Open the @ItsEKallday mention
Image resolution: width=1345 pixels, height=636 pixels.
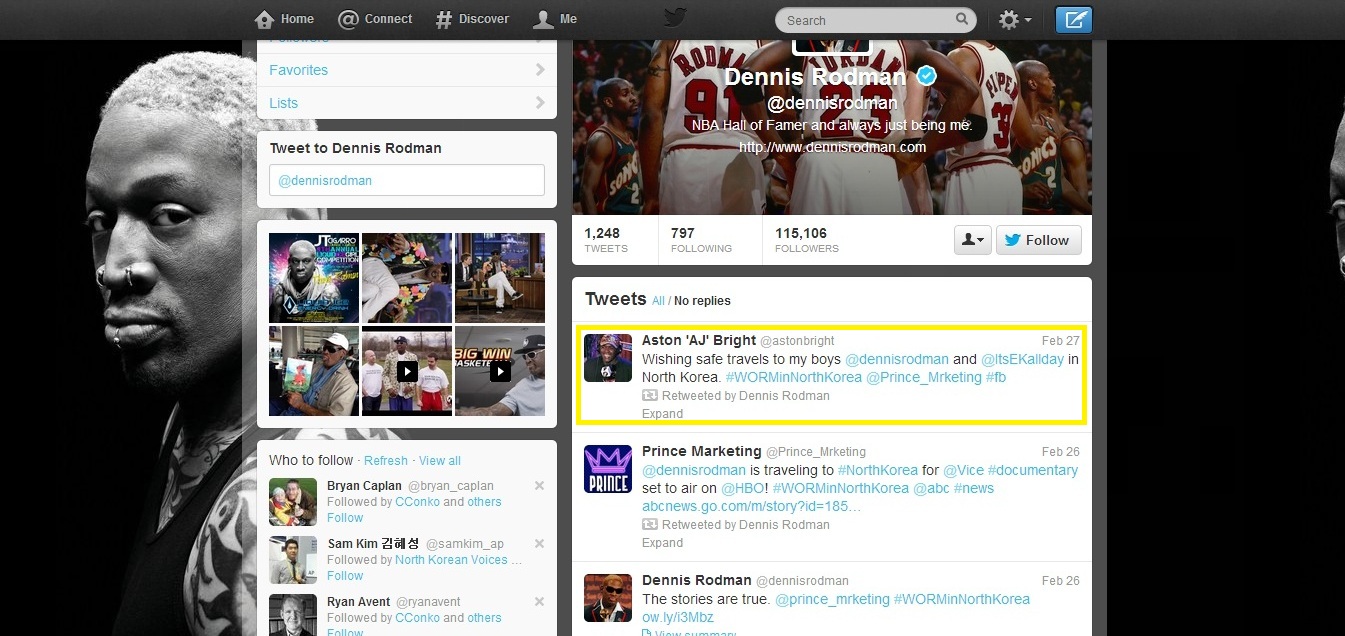pyautogui.click(x=1022, y=359)
